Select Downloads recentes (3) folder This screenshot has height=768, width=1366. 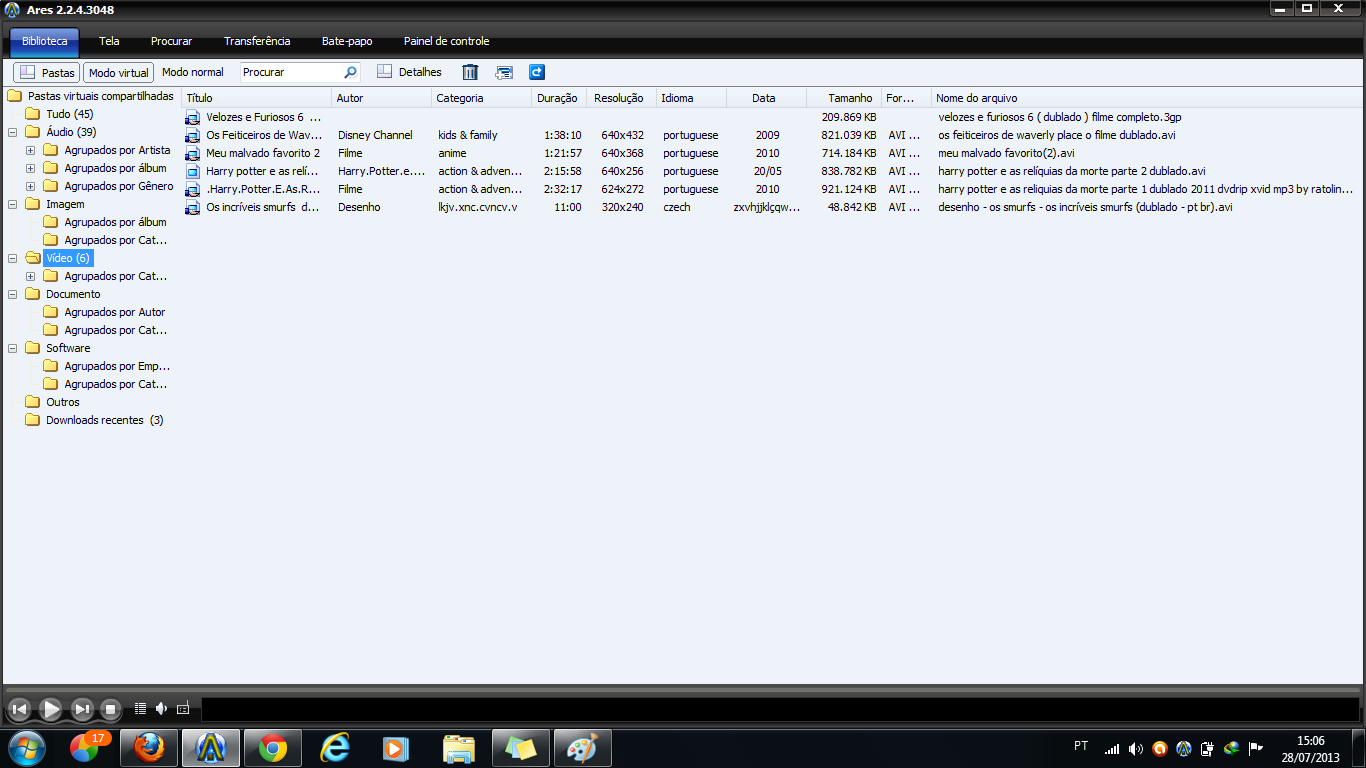click(x=105, y=420)
